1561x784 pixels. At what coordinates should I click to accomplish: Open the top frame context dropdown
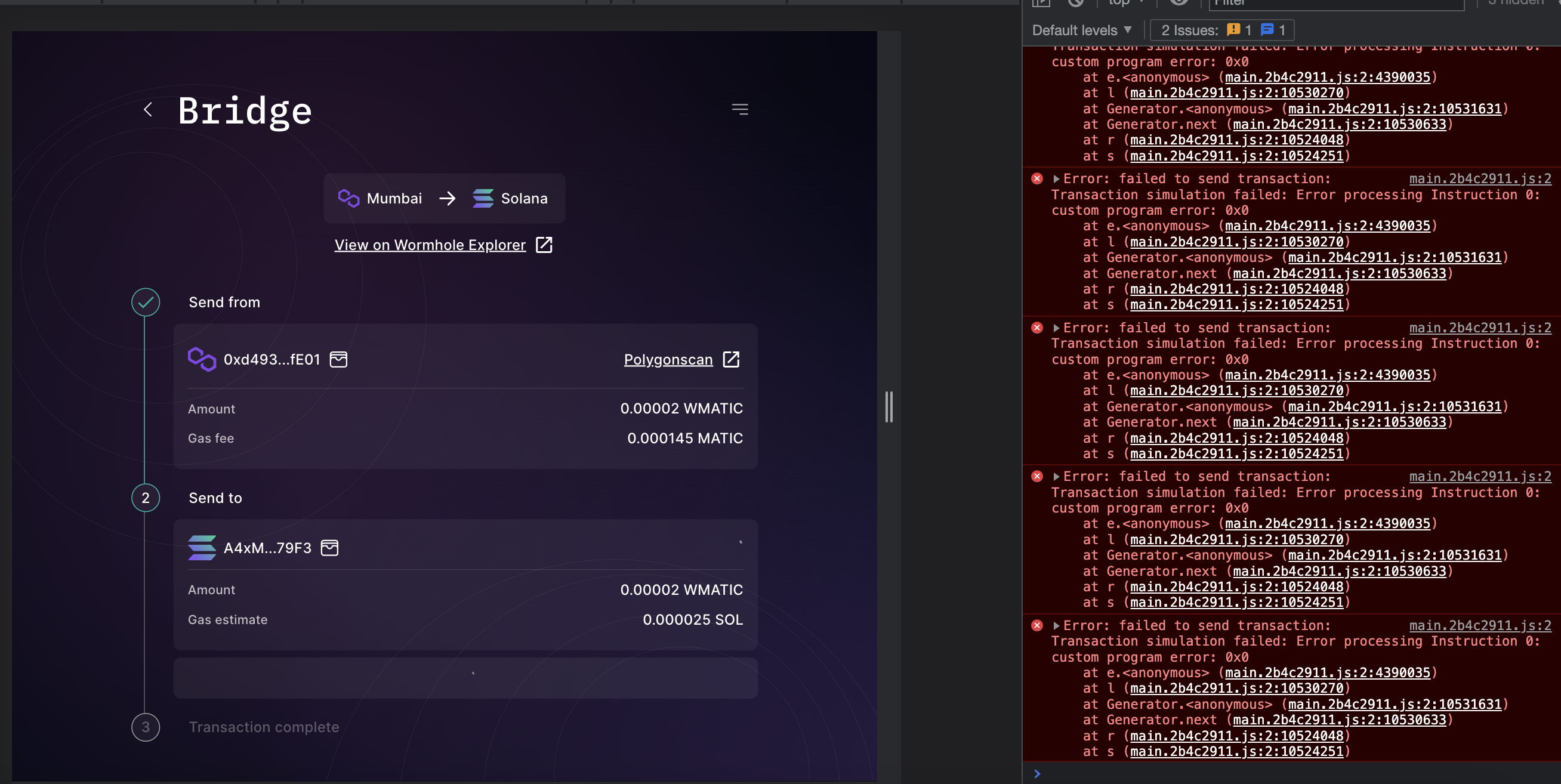click(1124, 4)
